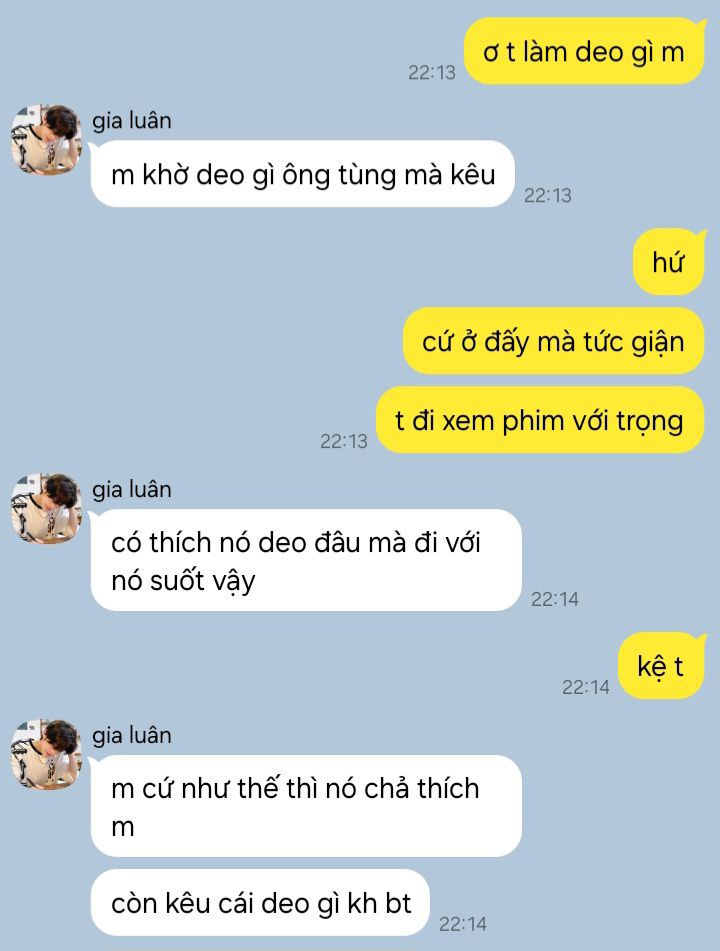Tap the "có thích nó deo đâu" white message
Image resolution: width=720 pixels, height=951 pixels.
[306, 560]
